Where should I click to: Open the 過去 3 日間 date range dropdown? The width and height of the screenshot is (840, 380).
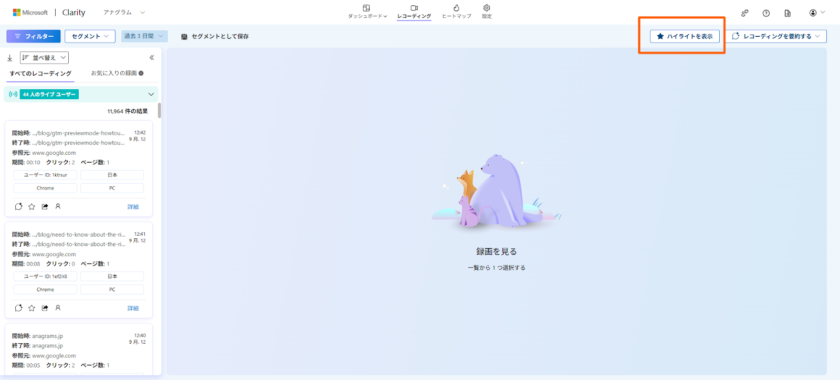pos(145,36)
